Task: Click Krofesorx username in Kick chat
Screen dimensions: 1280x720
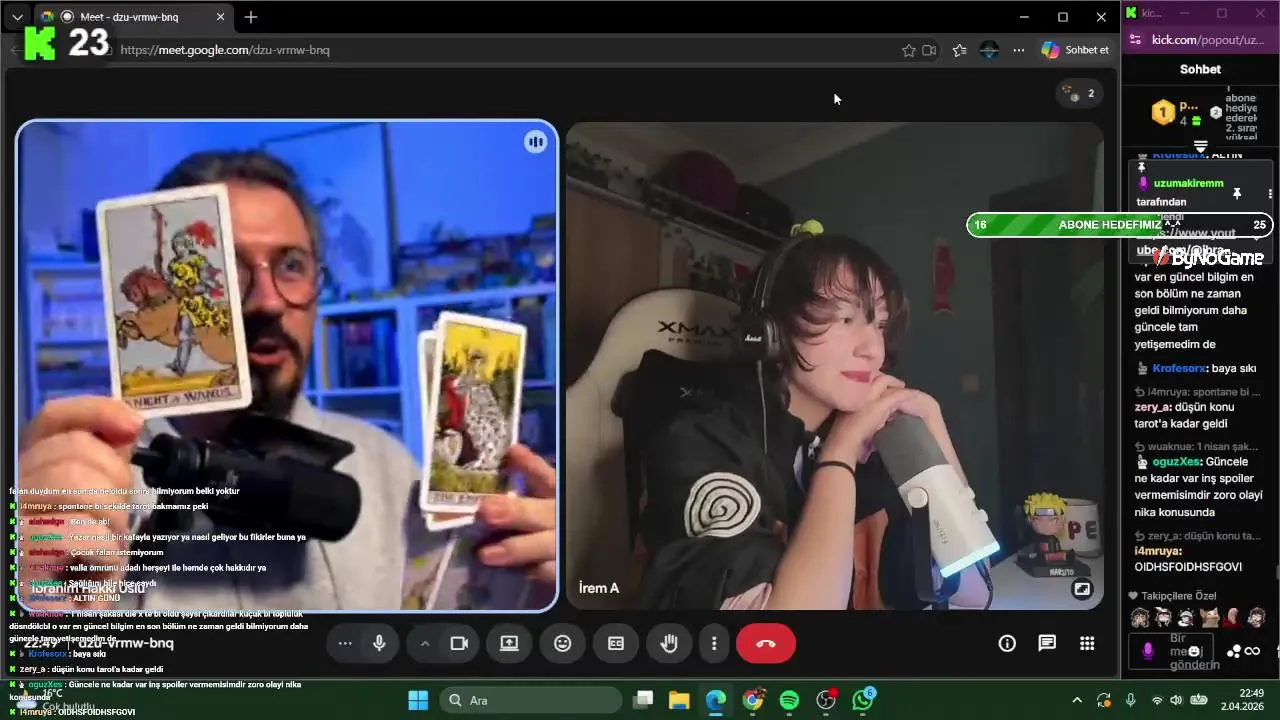Action: (1179, 368)
